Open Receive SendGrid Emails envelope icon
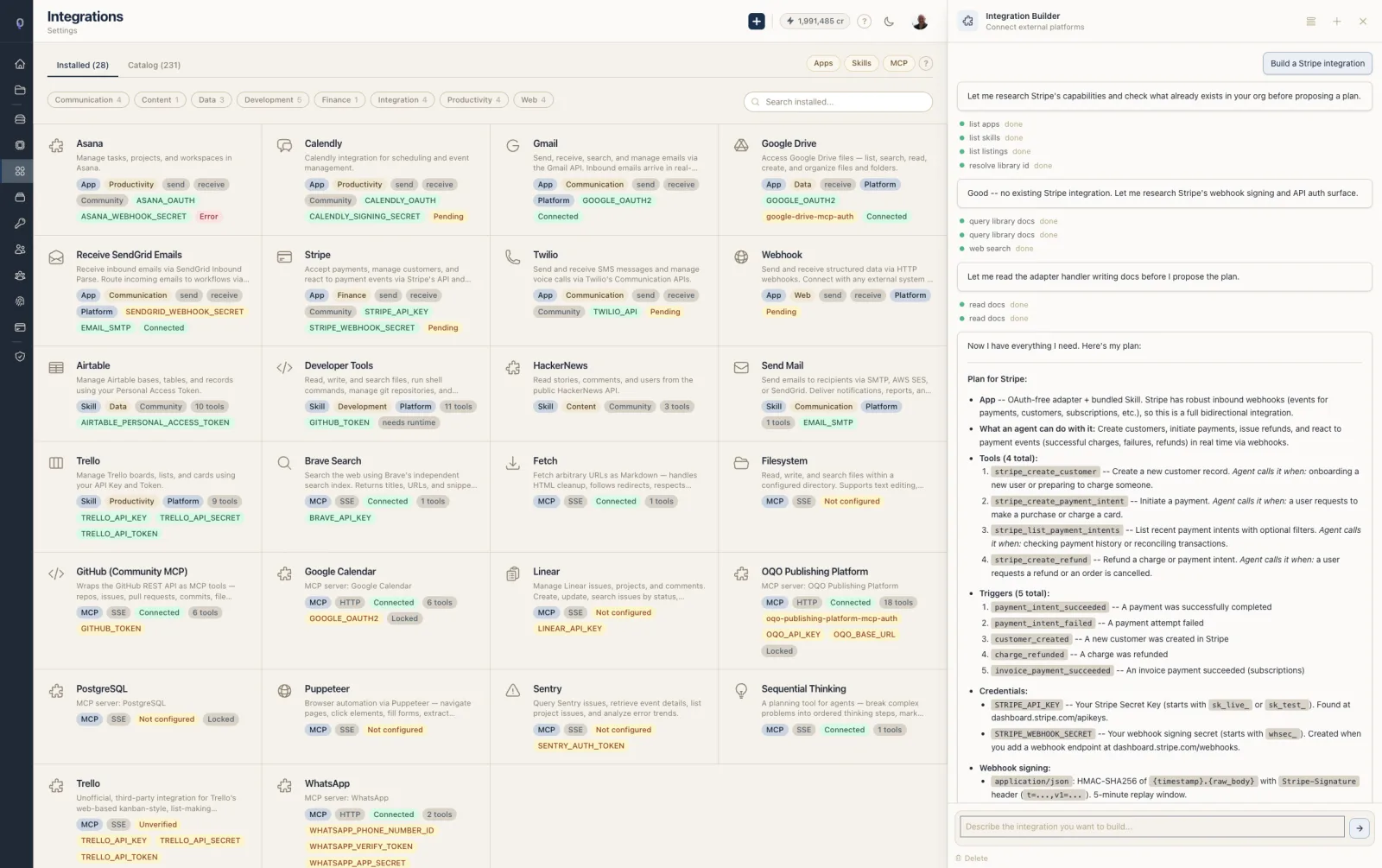 pos(56,257)
